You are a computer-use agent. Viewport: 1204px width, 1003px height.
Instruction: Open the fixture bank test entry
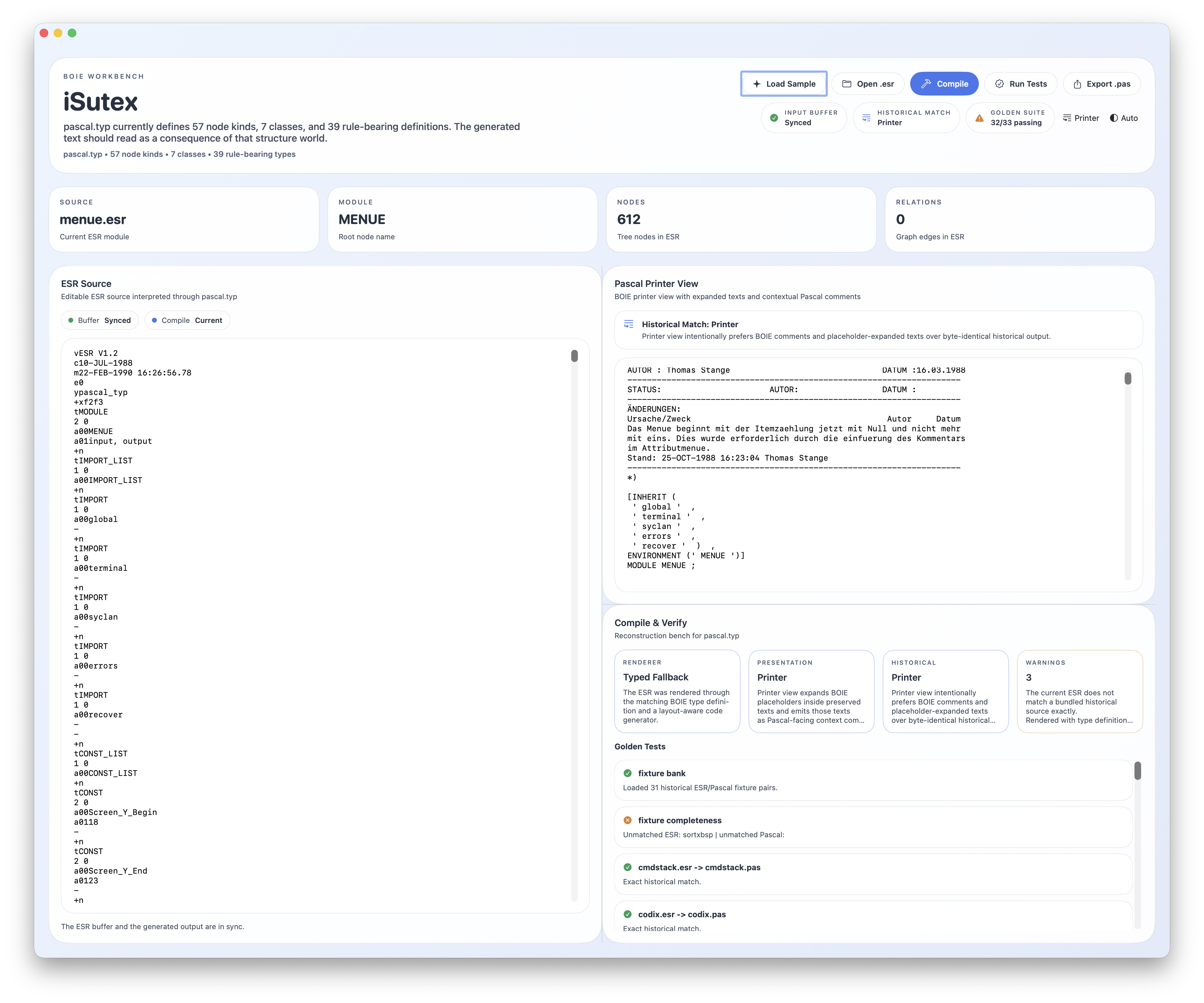point(873,780)
